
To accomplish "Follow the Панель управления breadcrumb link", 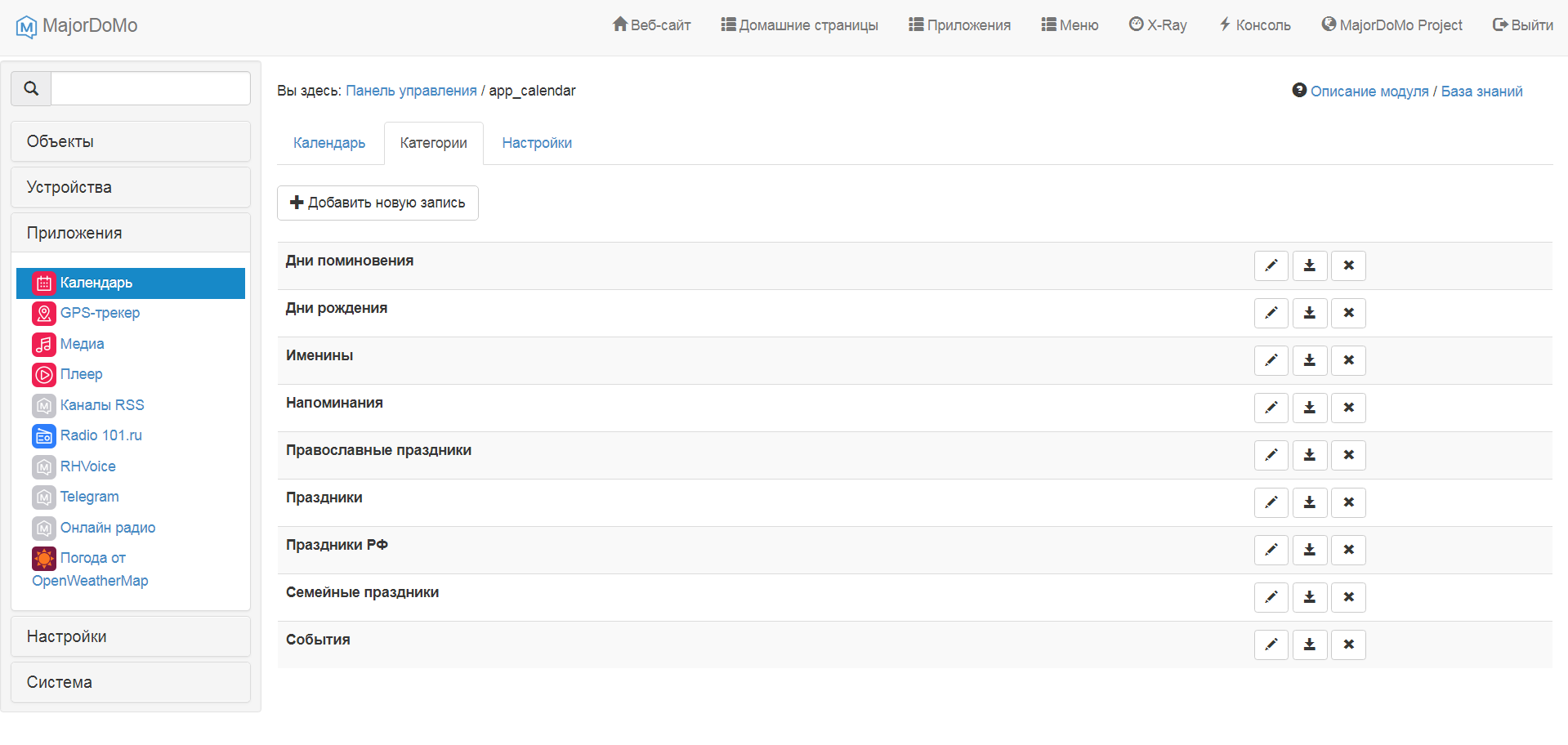I will pyautogui.click(x=411, y=91).
